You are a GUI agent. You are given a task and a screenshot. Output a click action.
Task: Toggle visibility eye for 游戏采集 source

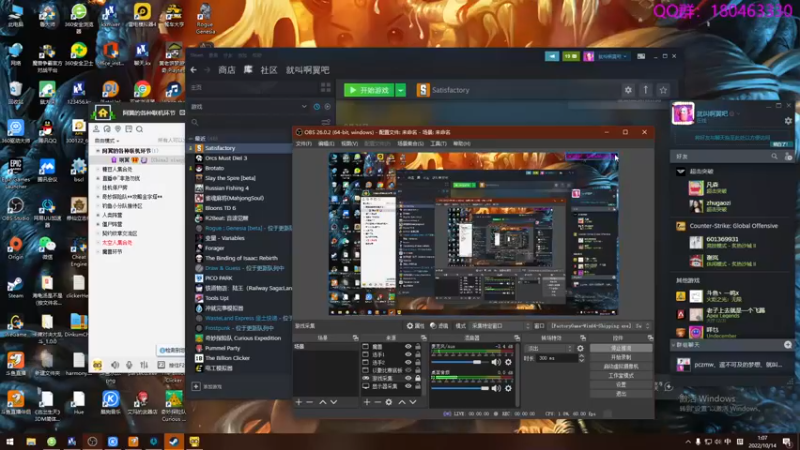tap(408, 378)
